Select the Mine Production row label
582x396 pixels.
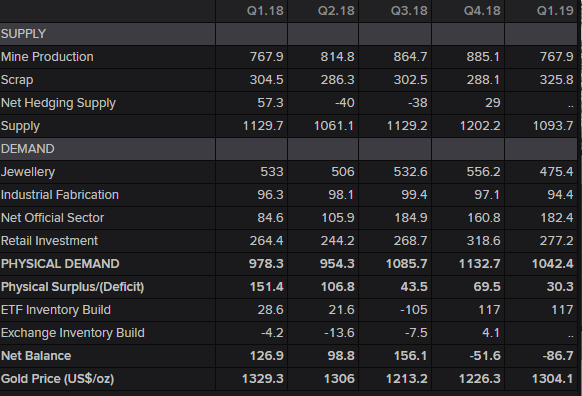tap(47, 57)
